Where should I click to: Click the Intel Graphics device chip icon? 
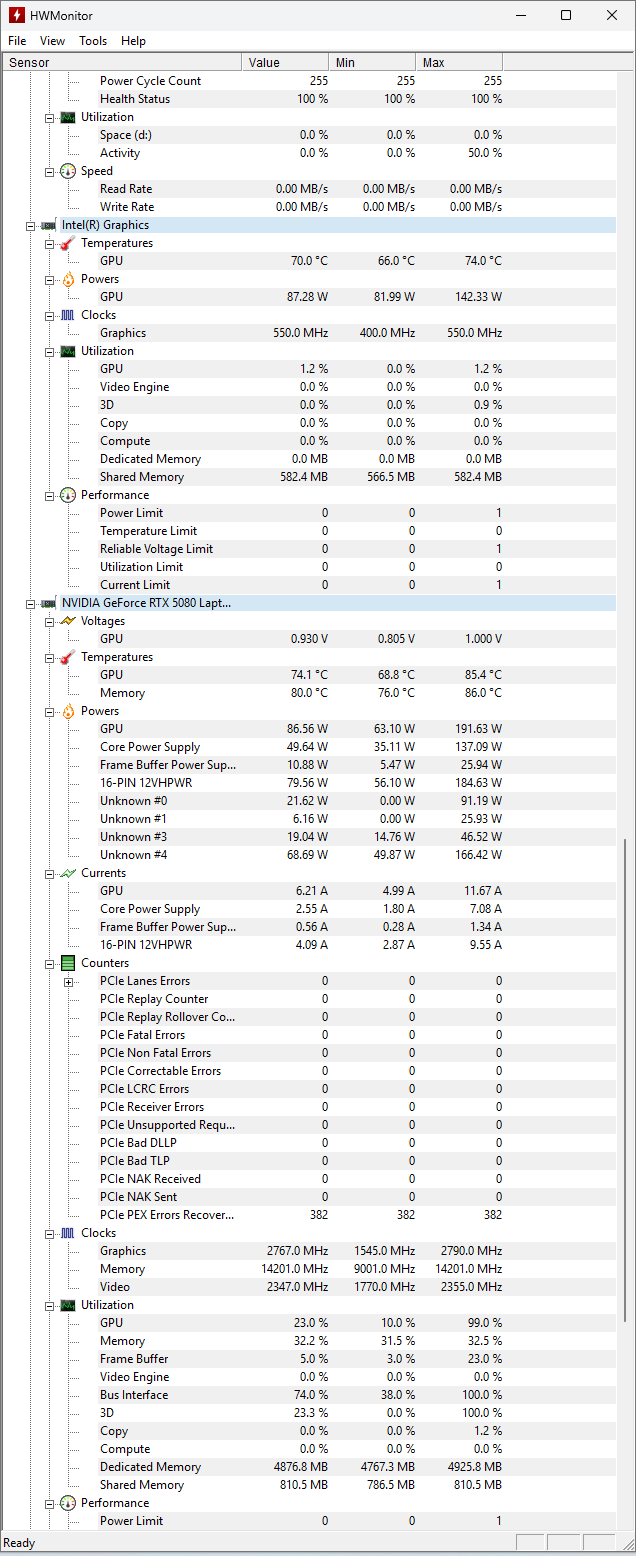[x=48, y=225]
